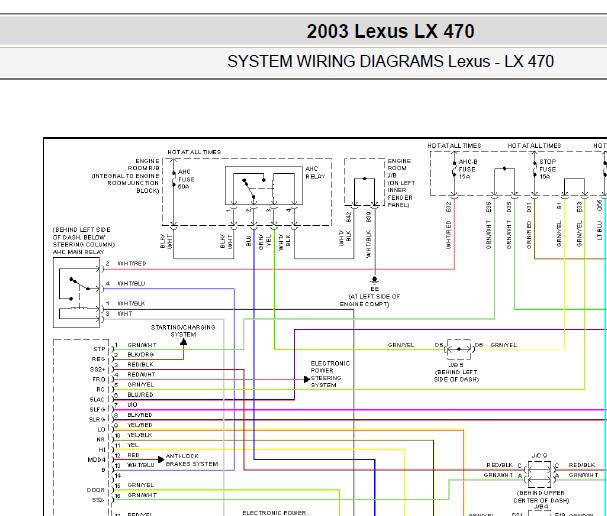The image size is (607, 516).
Task: Select the BLK/ORG wire label at REG
Action: [141, 355]
